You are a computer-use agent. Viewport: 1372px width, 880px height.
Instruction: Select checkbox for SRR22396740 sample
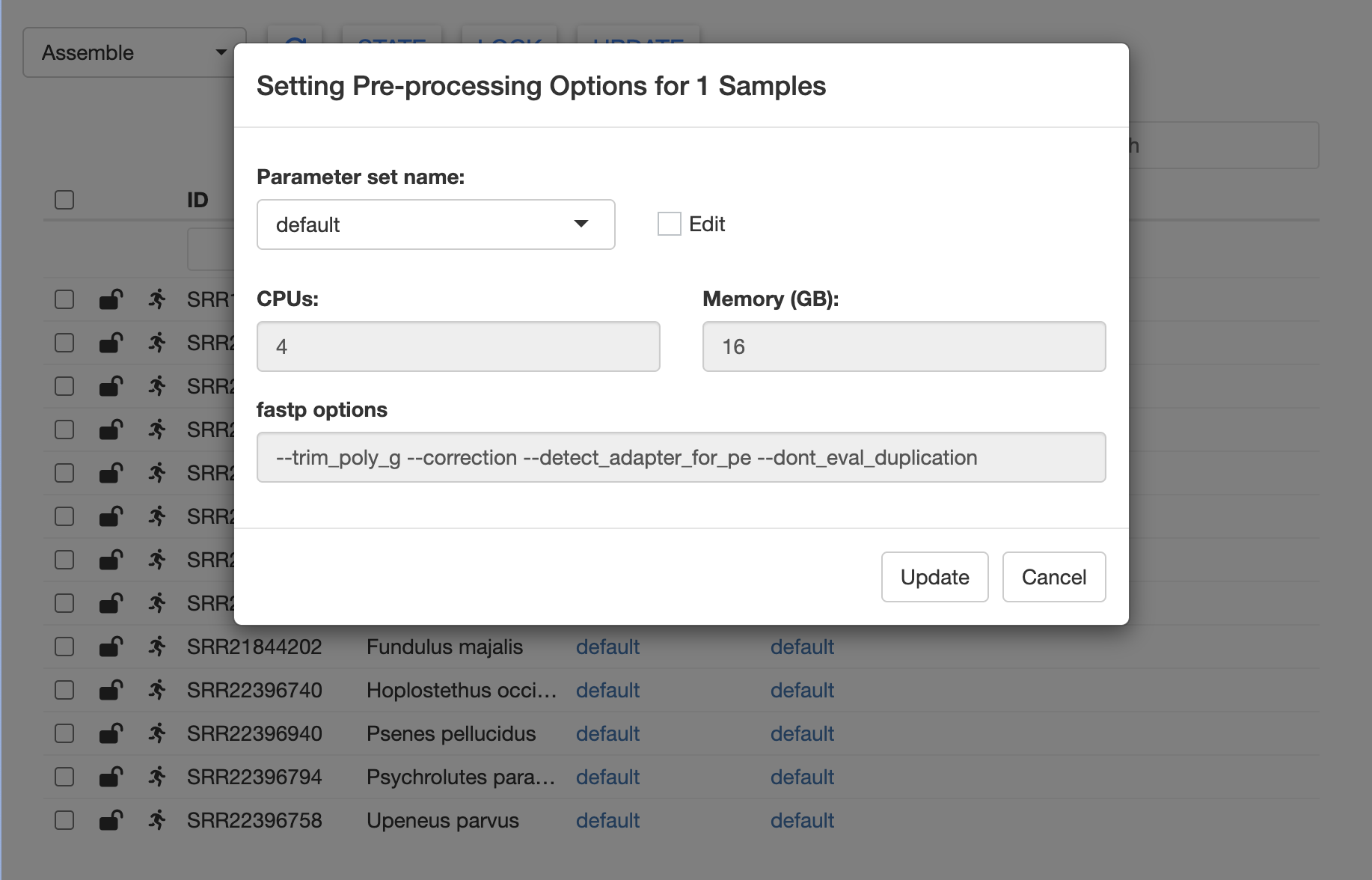click(x=64, y=690)
